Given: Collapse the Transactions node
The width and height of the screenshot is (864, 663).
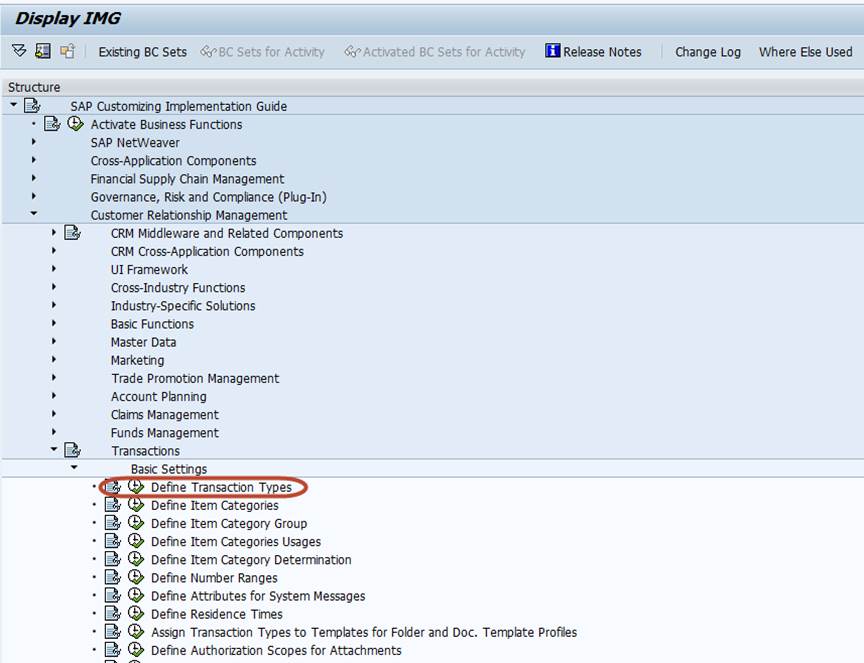Looking at the screenshot, I should coord(53,449).
